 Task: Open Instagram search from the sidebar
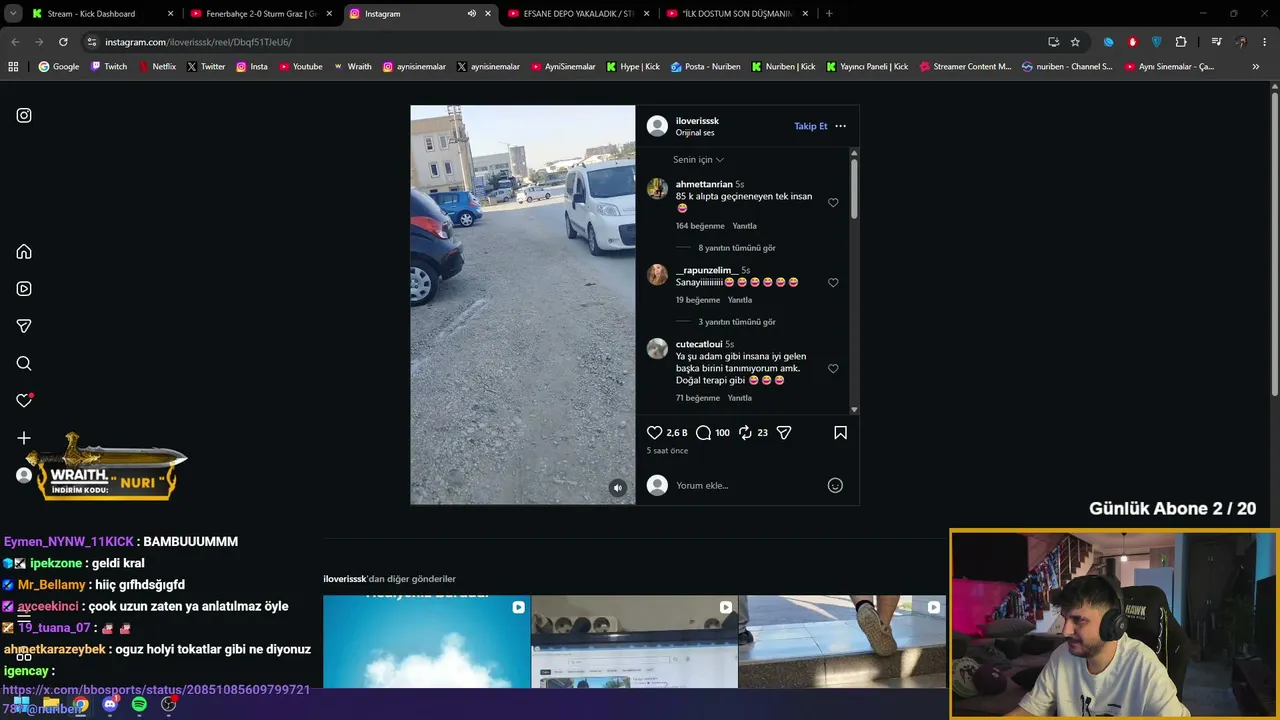click(x=24, y=364)
